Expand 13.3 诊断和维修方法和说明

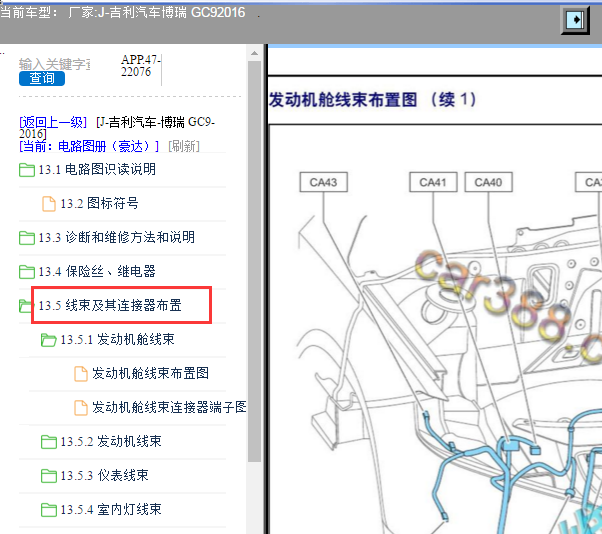[117, 237]
